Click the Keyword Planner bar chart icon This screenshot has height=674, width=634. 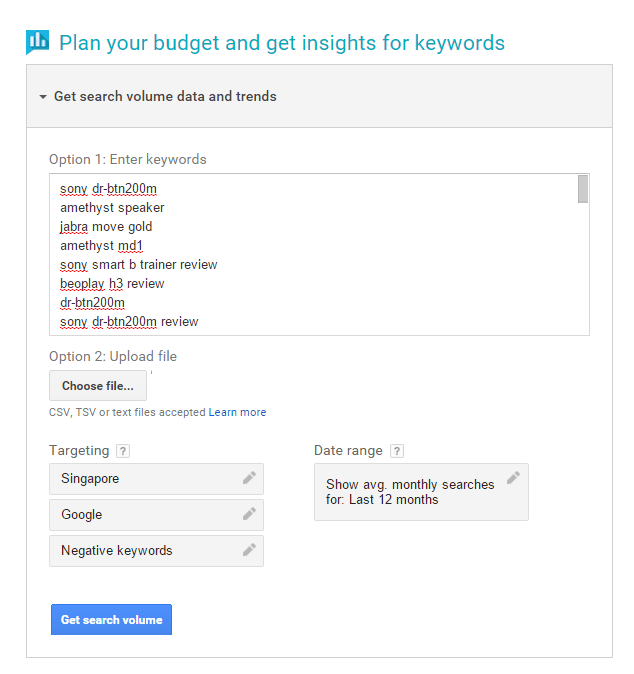[37, 42]
